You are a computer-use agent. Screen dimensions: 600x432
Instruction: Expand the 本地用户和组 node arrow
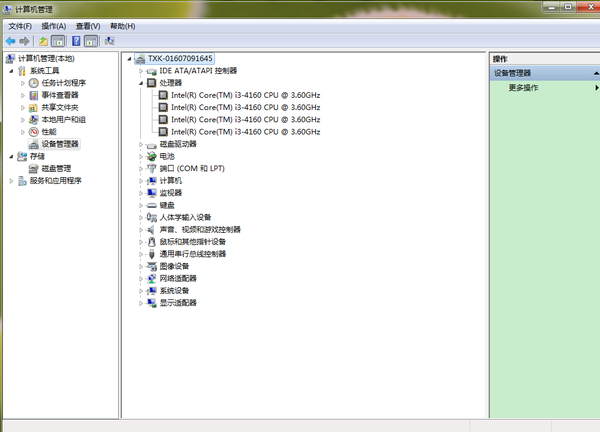click(23, 120)
